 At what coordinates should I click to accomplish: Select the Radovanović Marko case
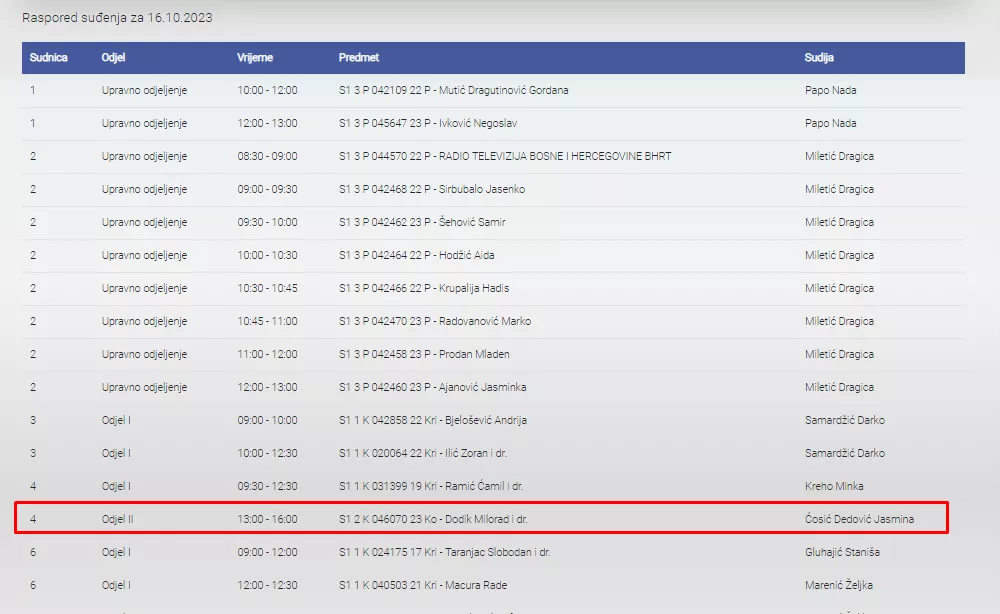[x=435, y=321]
